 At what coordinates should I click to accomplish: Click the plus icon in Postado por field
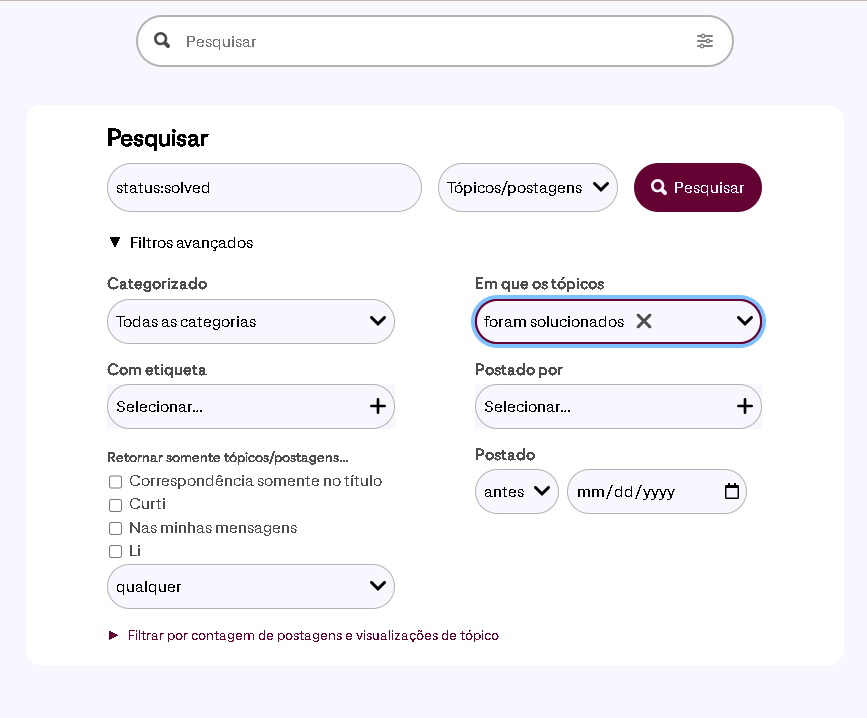pos(745,406)
